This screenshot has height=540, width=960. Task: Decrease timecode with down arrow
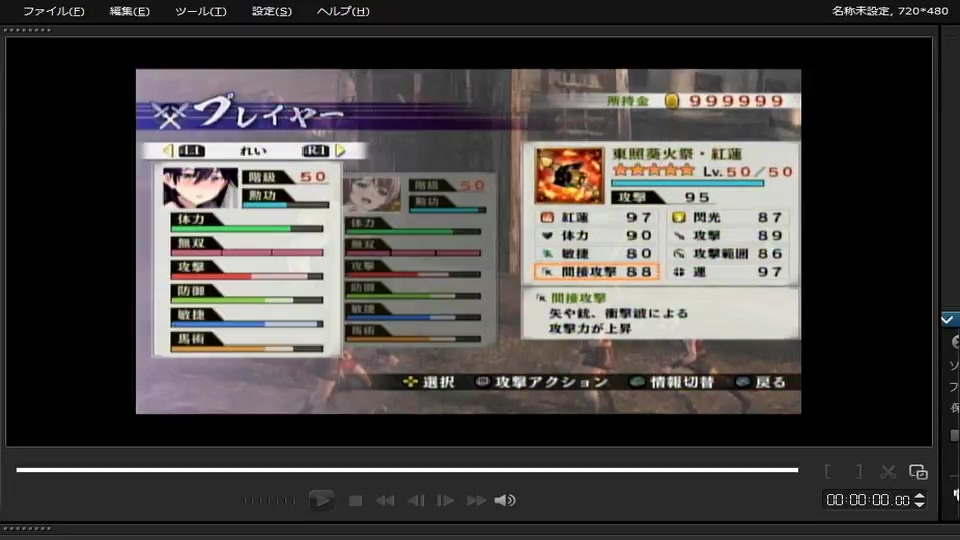[x=919, y=504]
